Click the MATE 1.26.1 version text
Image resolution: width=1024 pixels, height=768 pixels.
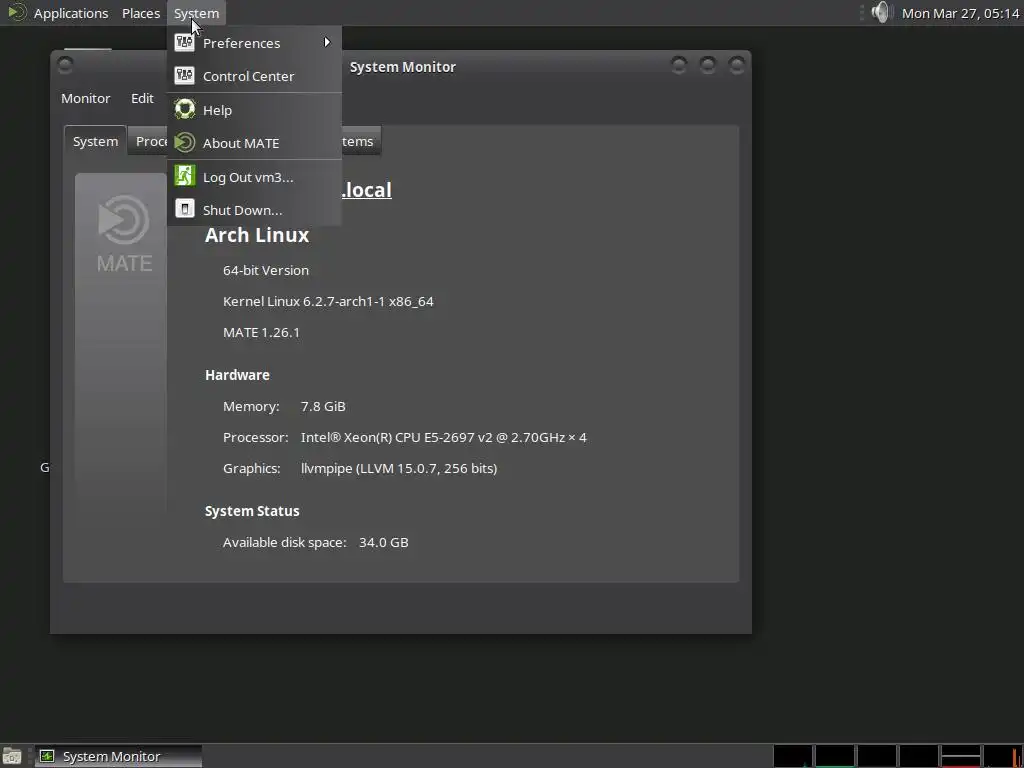click(x=261, y=332)
